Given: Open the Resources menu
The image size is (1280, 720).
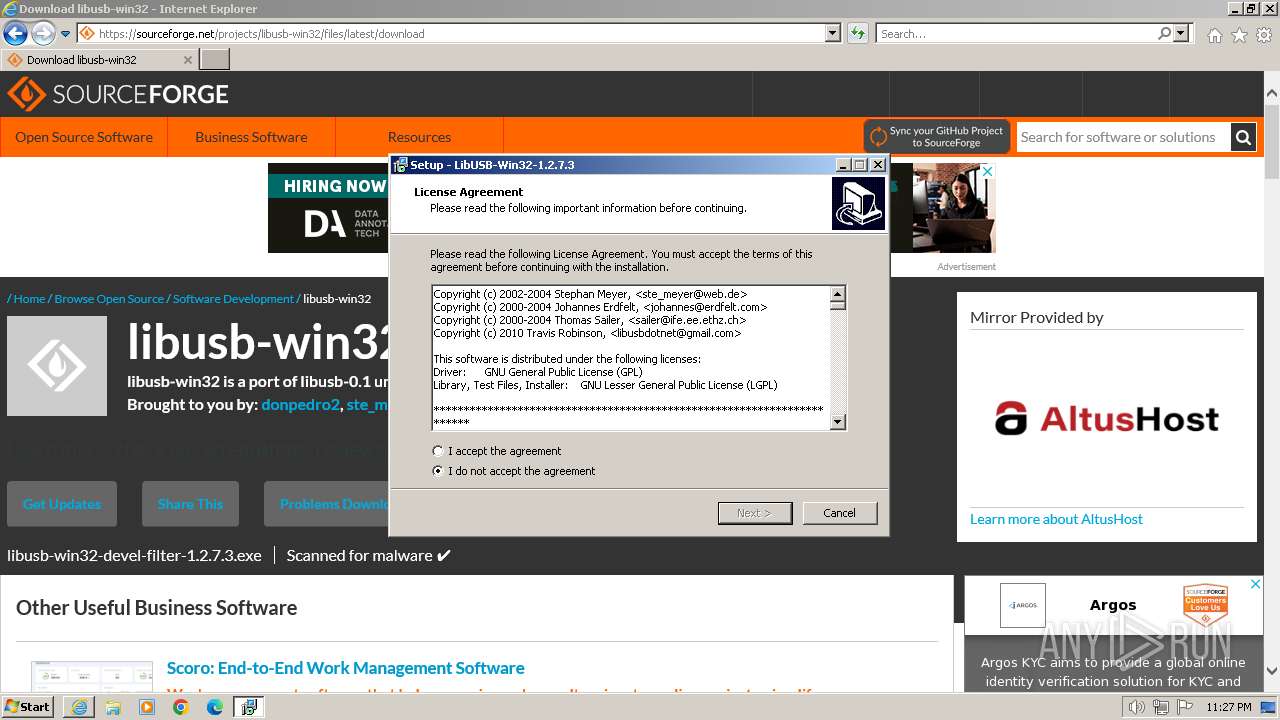Looking at the screenshot, I should pos(419,137).
